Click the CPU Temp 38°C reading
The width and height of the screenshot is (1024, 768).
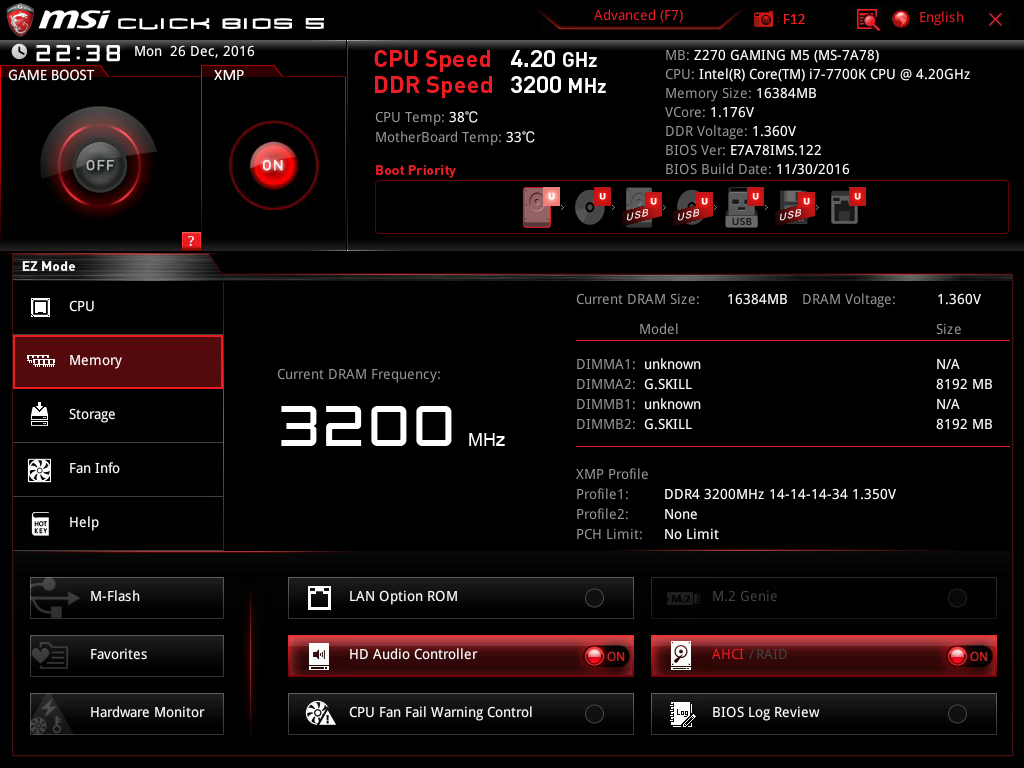(x=426, y=117)
